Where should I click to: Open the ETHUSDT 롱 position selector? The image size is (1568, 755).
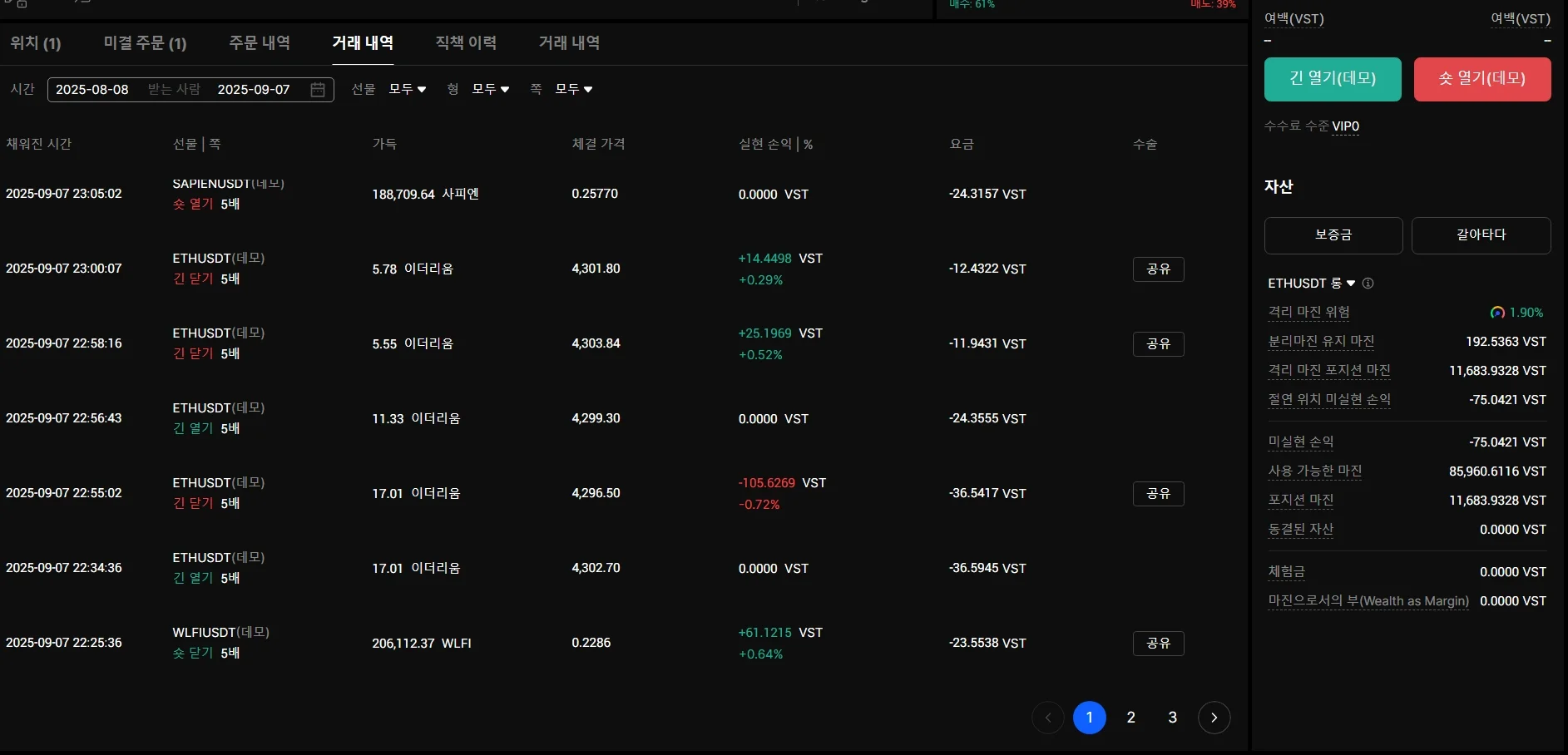pyautogui.click(x=1312, y=284)
